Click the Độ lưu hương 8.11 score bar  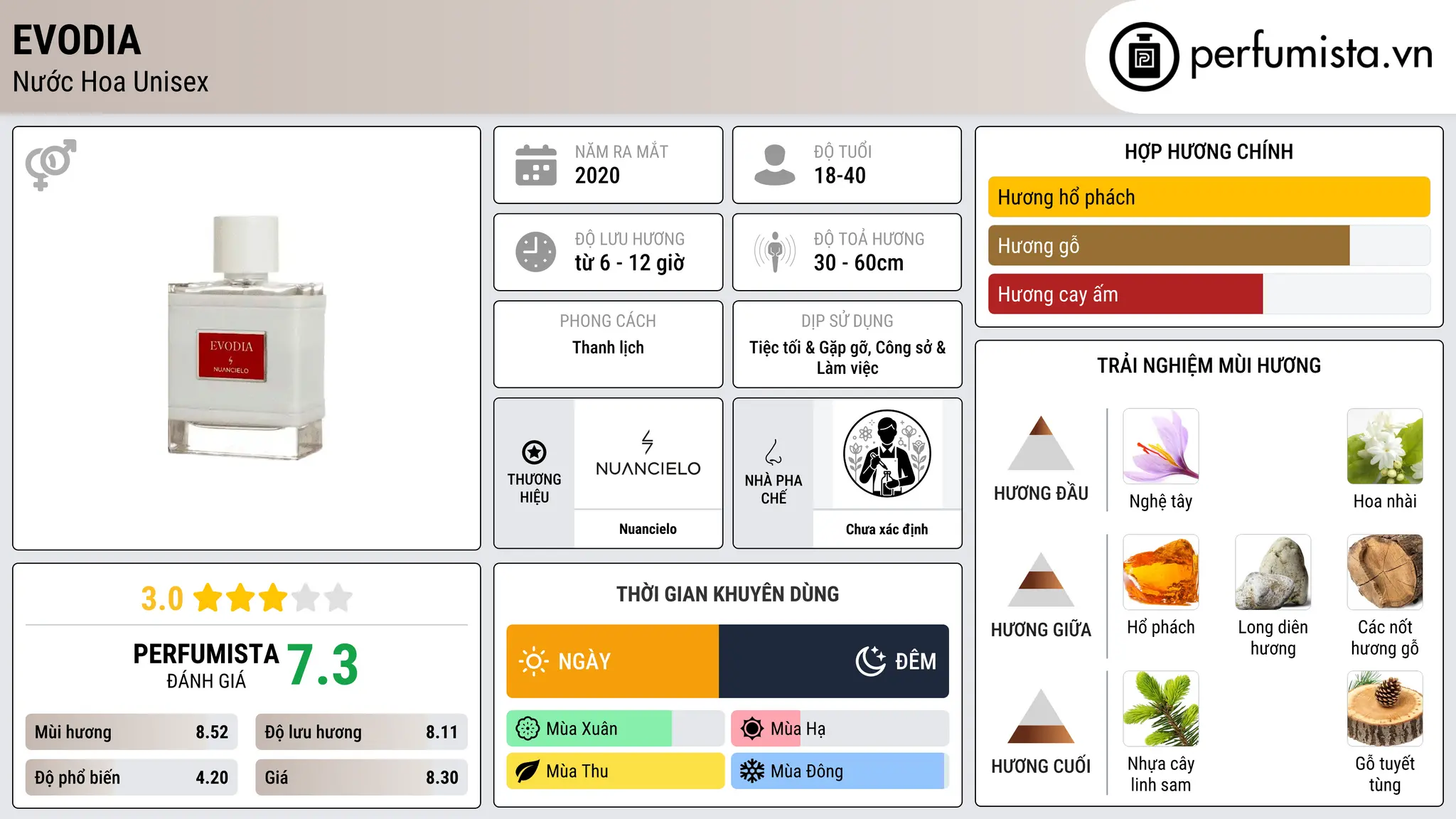[361, 732]
